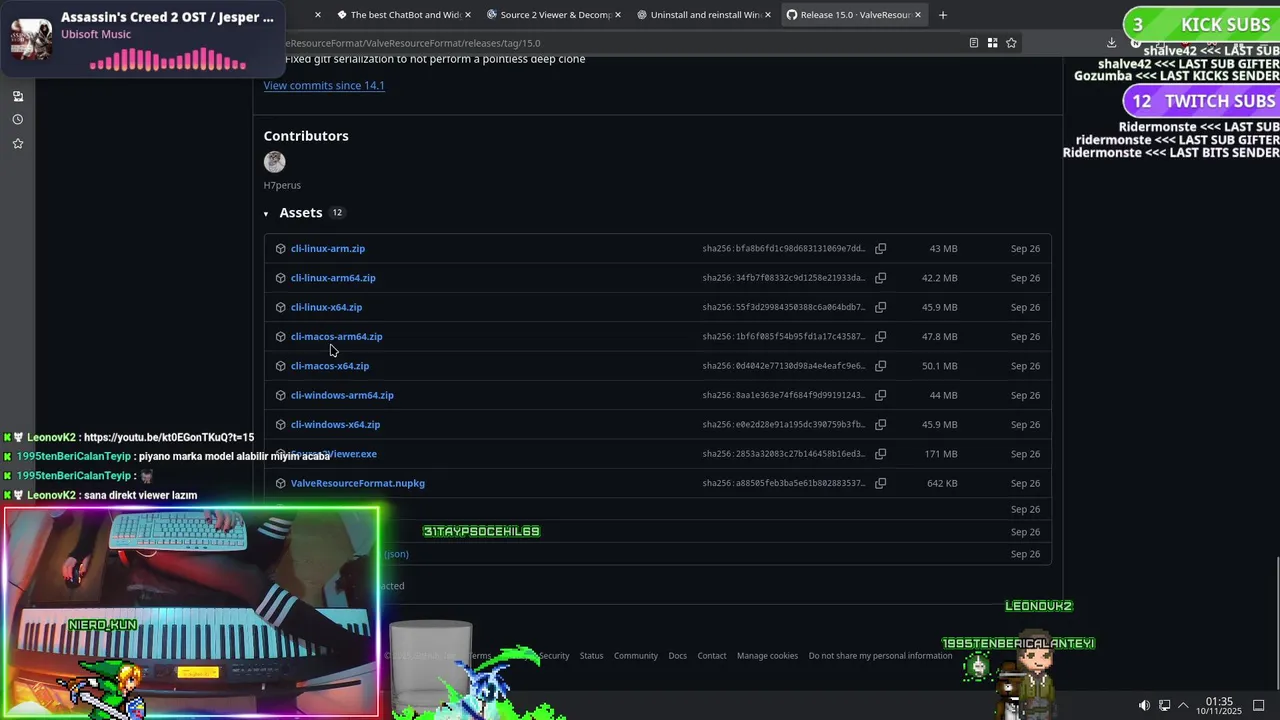Open Do not share my personal information
The image size is (1280, 720).
[x=880, y=656]
